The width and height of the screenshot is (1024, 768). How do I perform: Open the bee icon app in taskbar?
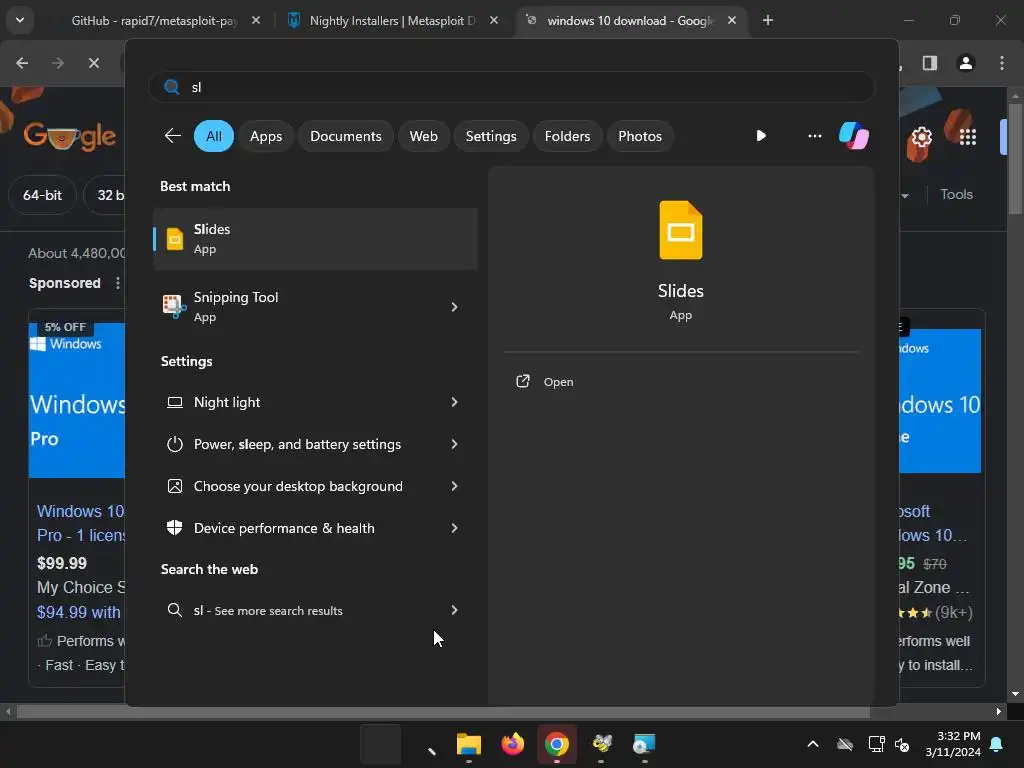point(601,744)
